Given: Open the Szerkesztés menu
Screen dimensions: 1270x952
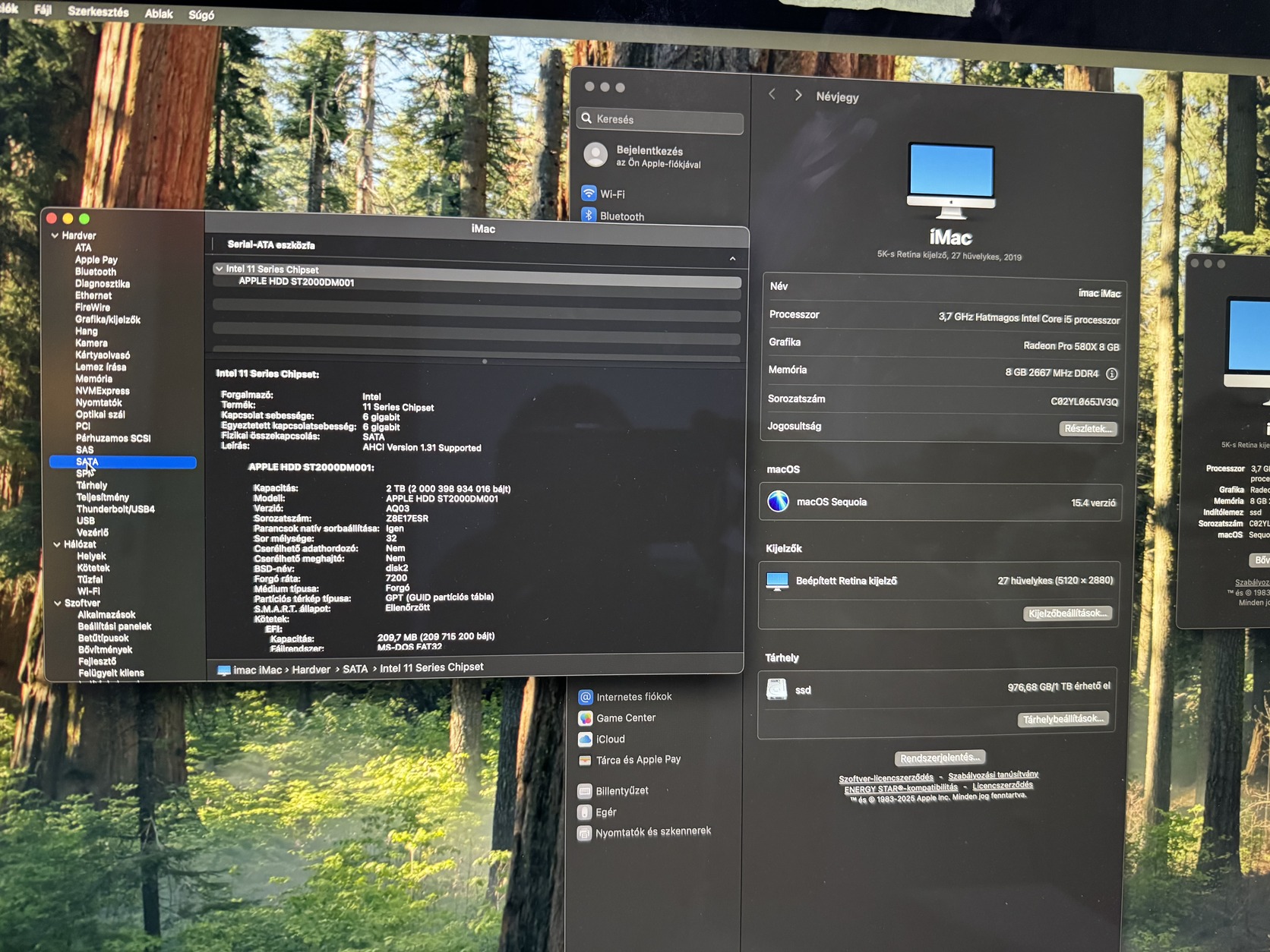Looking at the screenshot, I should pos(98,11).
